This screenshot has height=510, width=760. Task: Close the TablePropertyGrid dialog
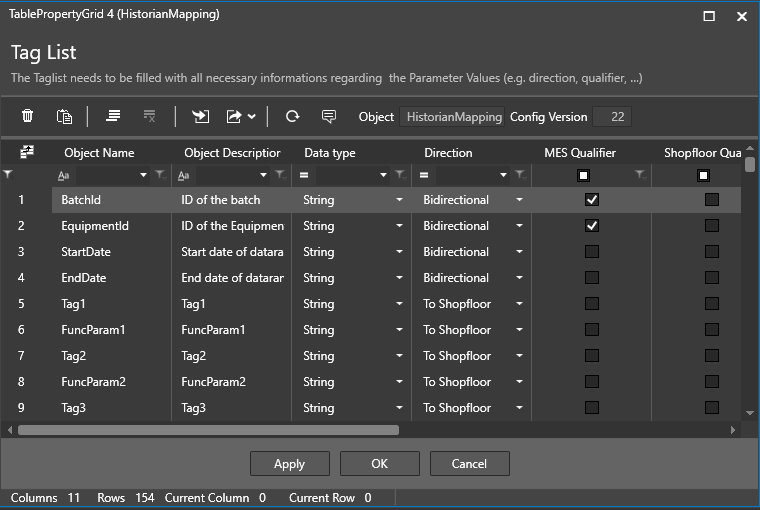(x=742, y=16)
